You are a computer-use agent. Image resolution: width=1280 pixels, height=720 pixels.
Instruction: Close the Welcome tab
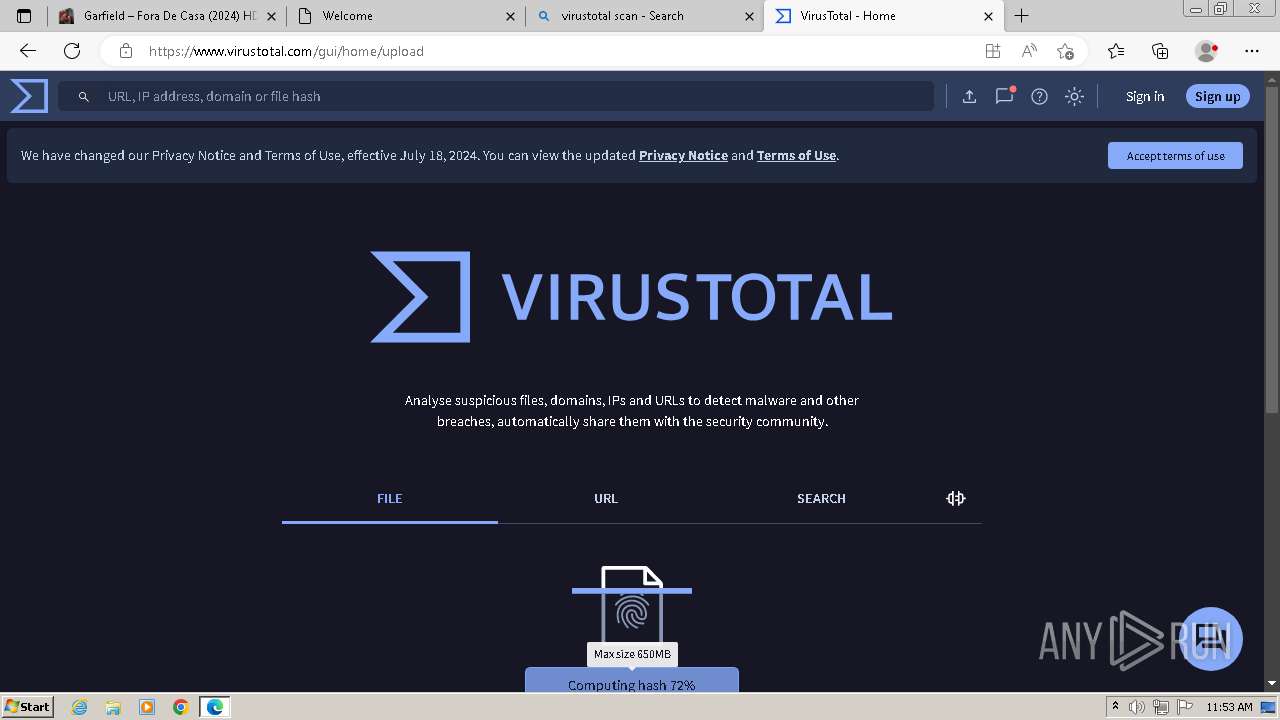[x=511, y=16]
